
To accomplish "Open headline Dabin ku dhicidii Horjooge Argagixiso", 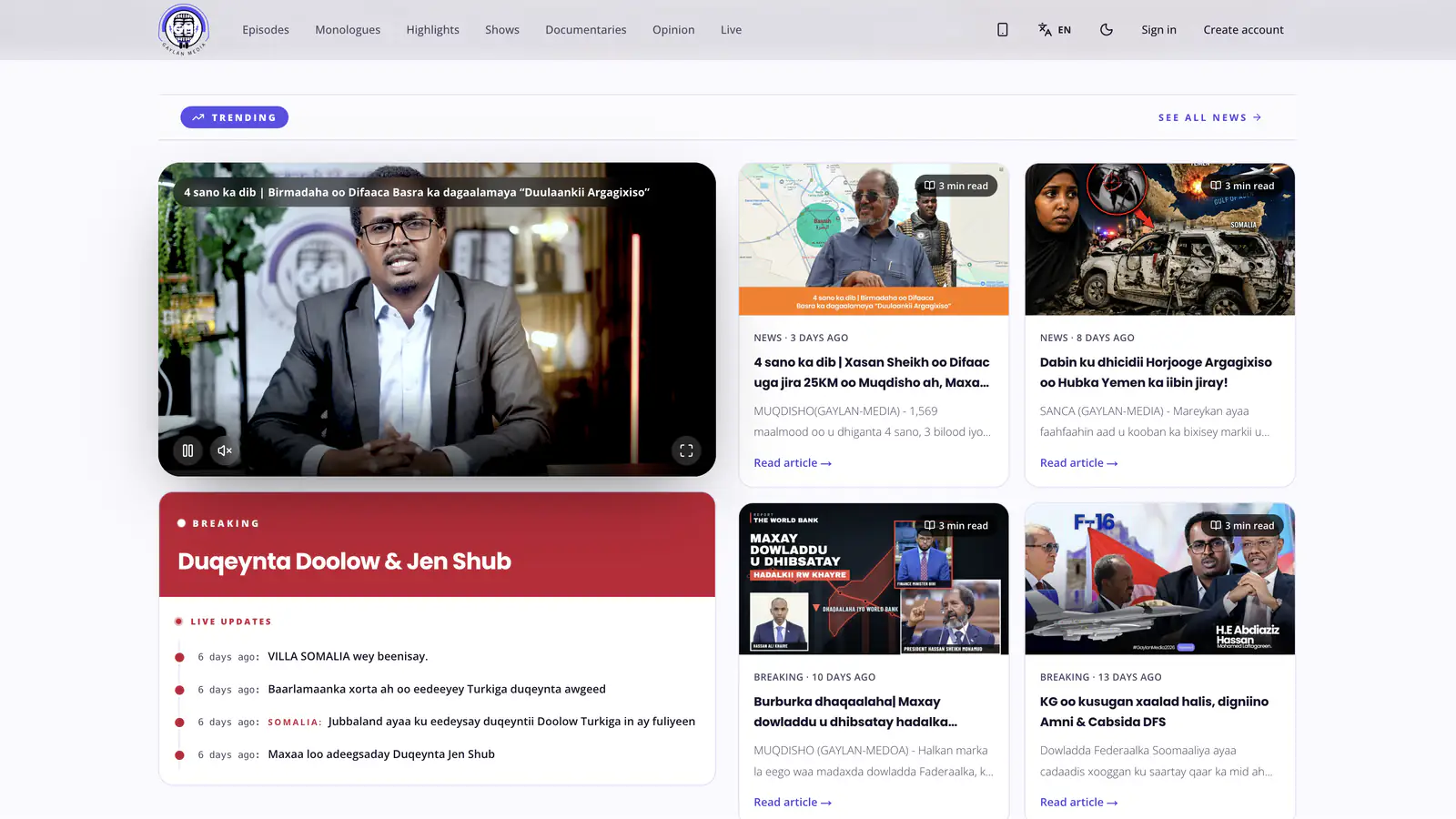I will pyautogui.click(x=1156, y=372).
